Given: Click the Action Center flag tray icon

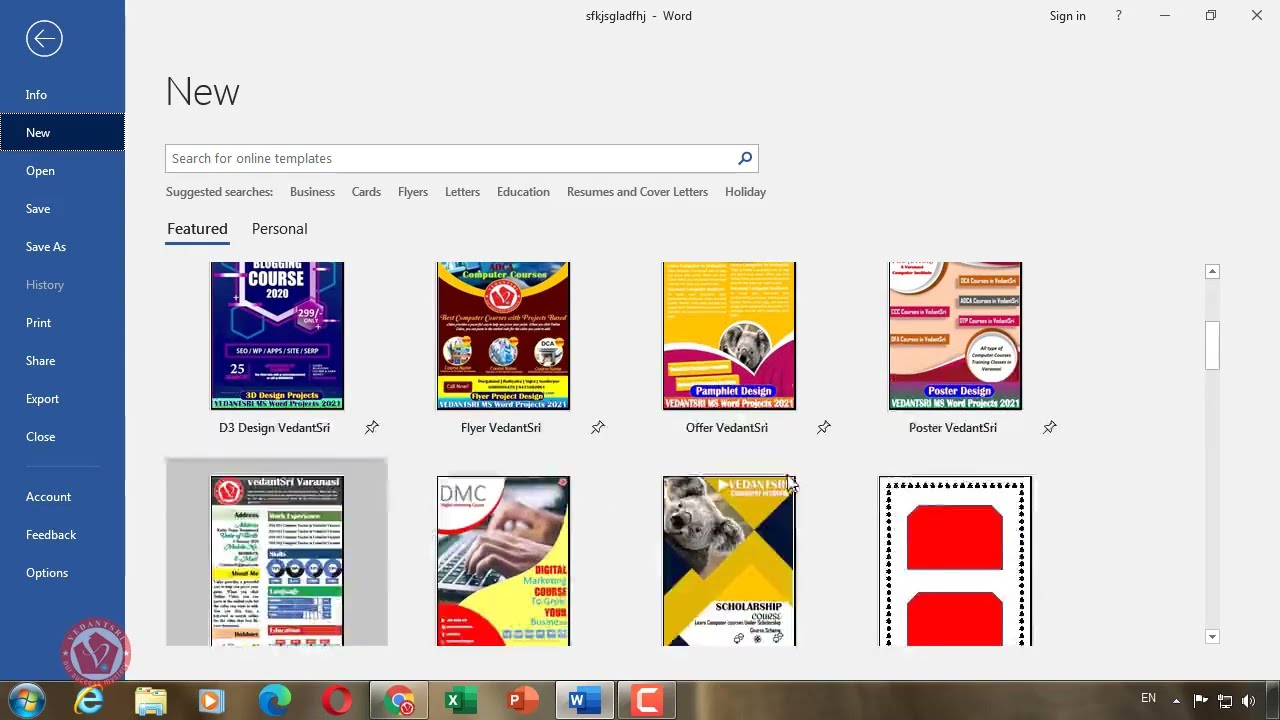Looking at the screenshot, I should tap(1201, 701).
